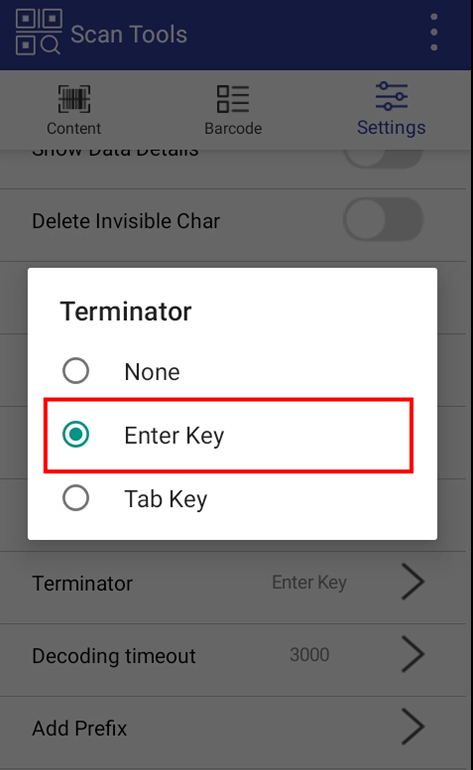Tap the Barcode list icon
473x770 pixels.
coord(233,99)
